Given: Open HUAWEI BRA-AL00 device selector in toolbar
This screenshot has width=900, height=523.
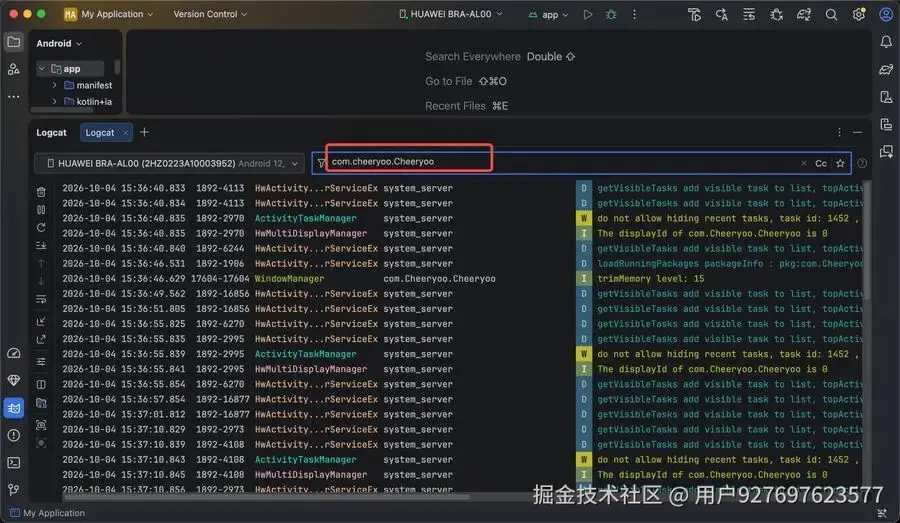Looking at the screenshot, I should pos(451,14).
